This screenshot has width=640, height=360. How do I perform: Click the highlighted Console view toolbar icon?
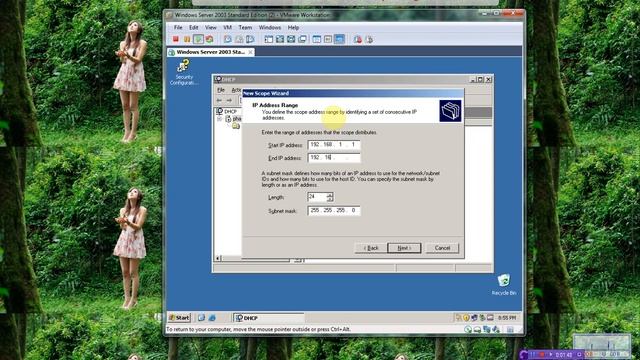[x=339, y=39]
